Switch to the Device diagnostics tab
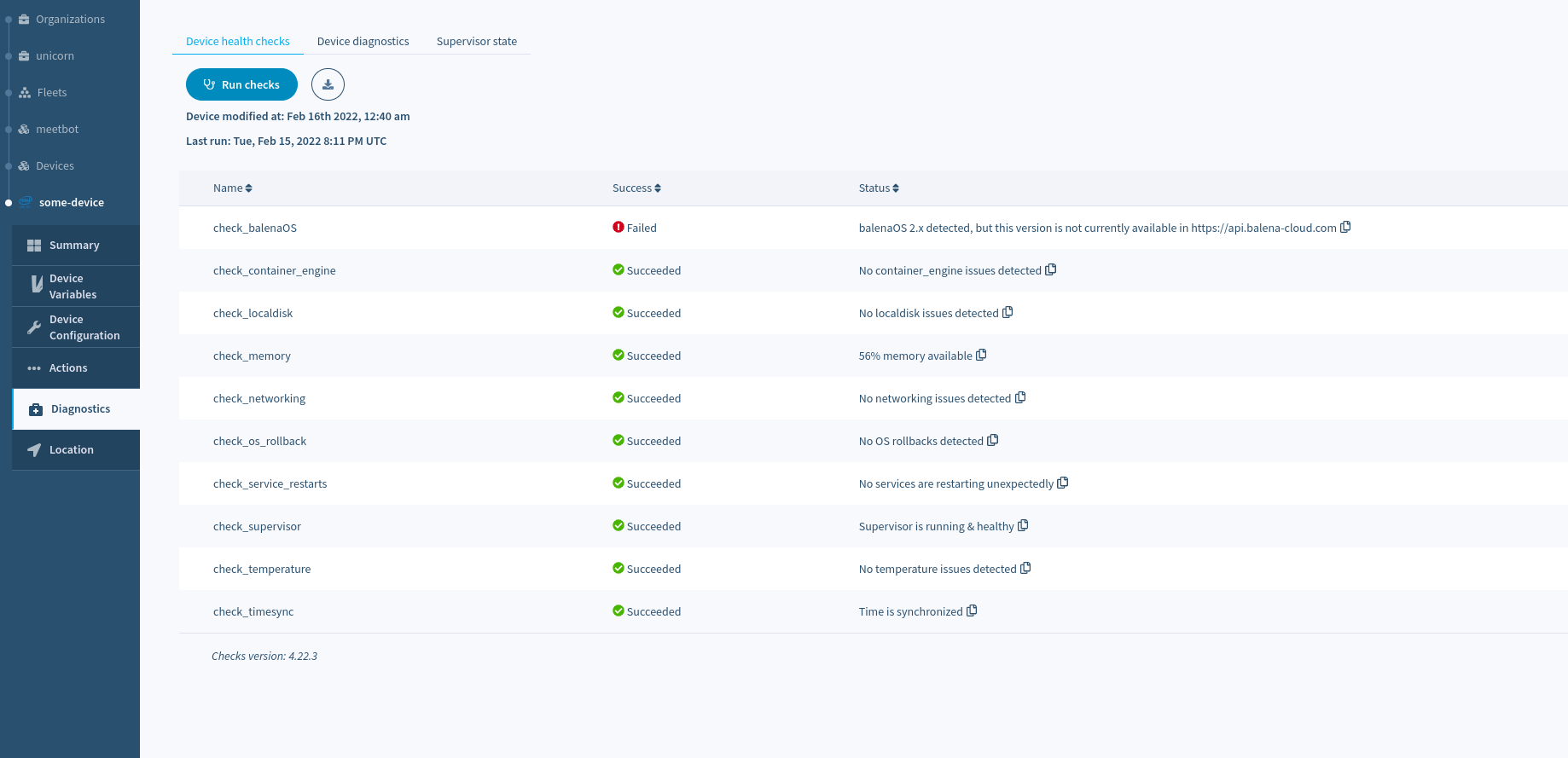The height and width of the screenshot is (758, 1568). coord(363,41)
